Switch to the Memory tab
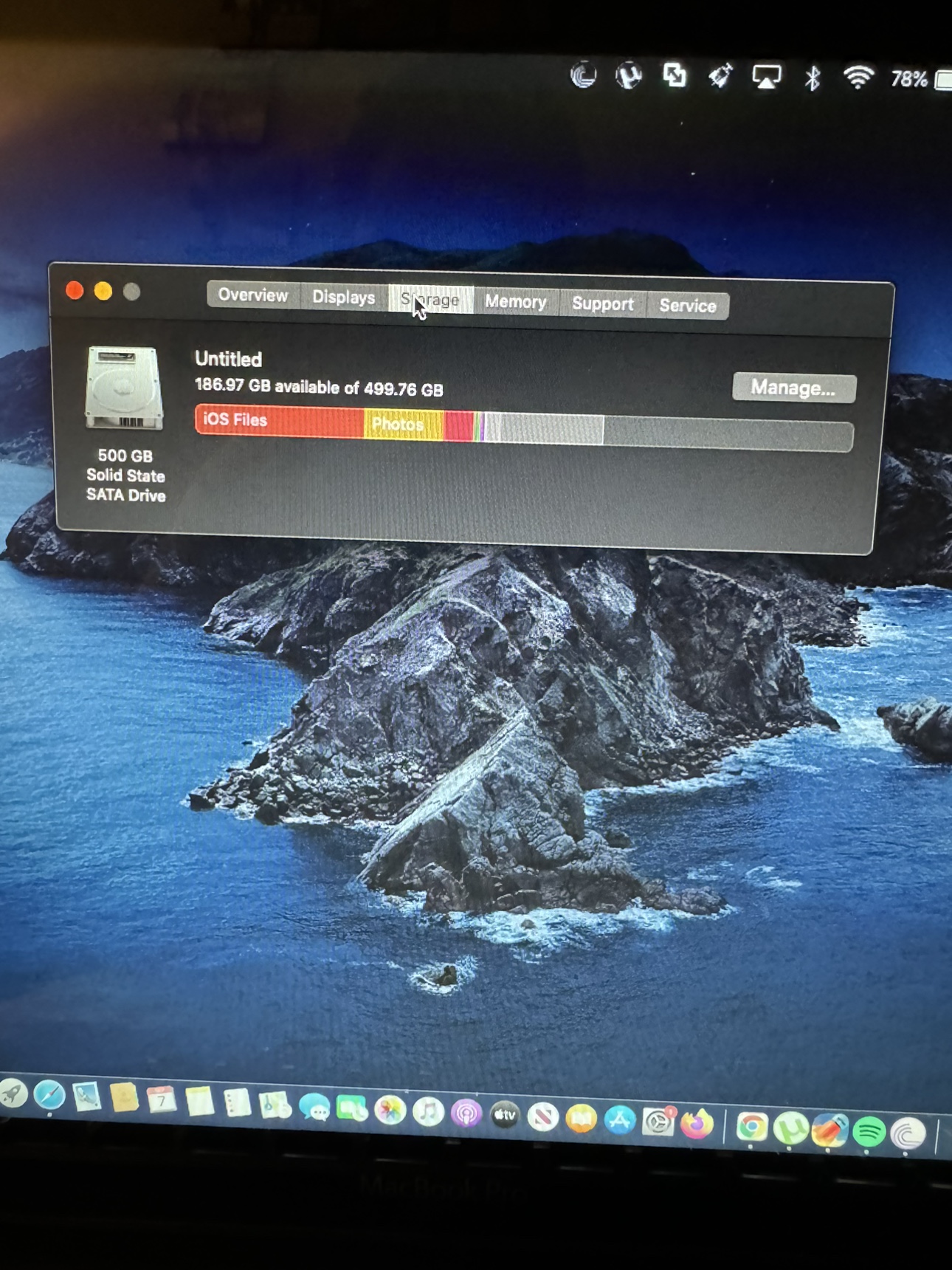This screenshot has height=1270, width=952. [516, 301]
